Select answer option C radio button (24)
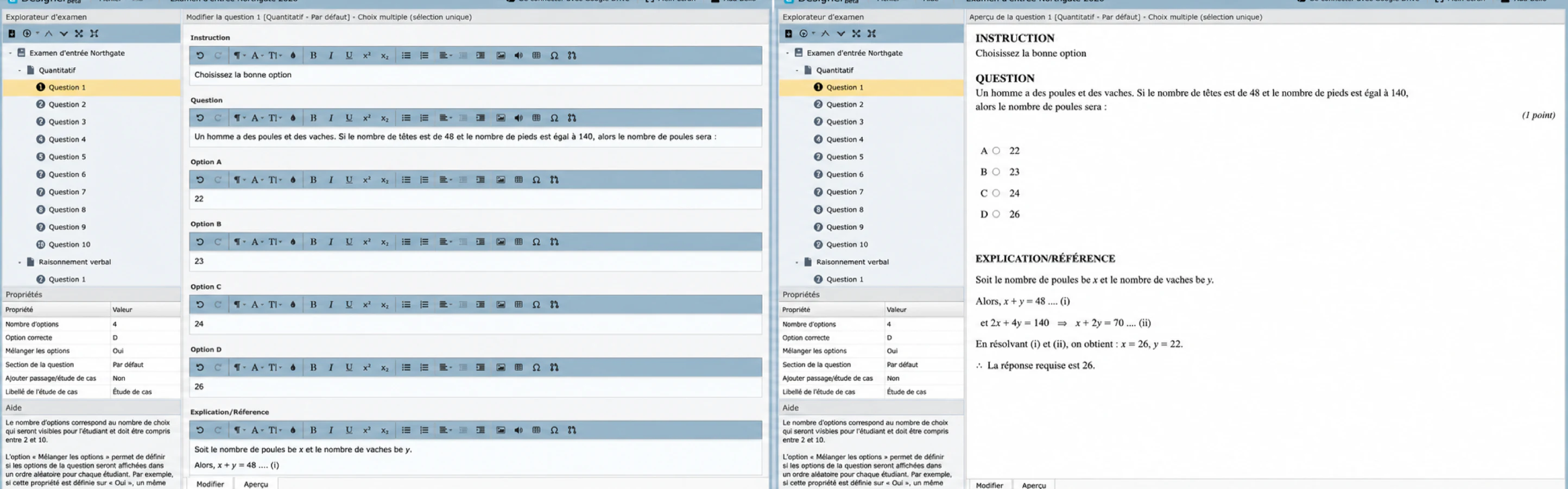Viewport: 1568px width, 489px height. (x=996, y=193)
